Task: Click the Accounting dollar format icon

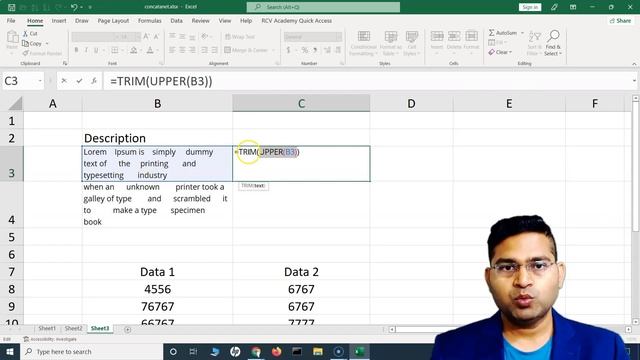Action: (288, 50)
